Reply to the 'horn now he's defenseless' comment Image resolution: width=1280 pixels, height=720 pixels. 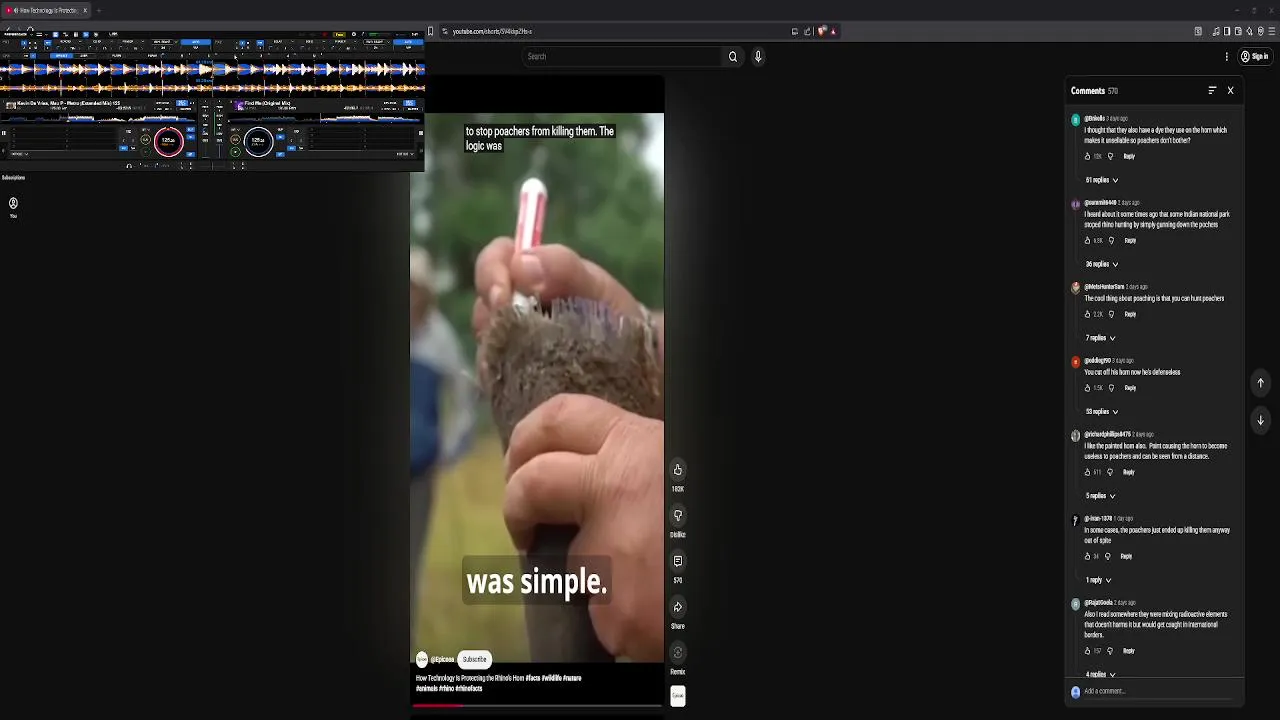(1130, 388)
